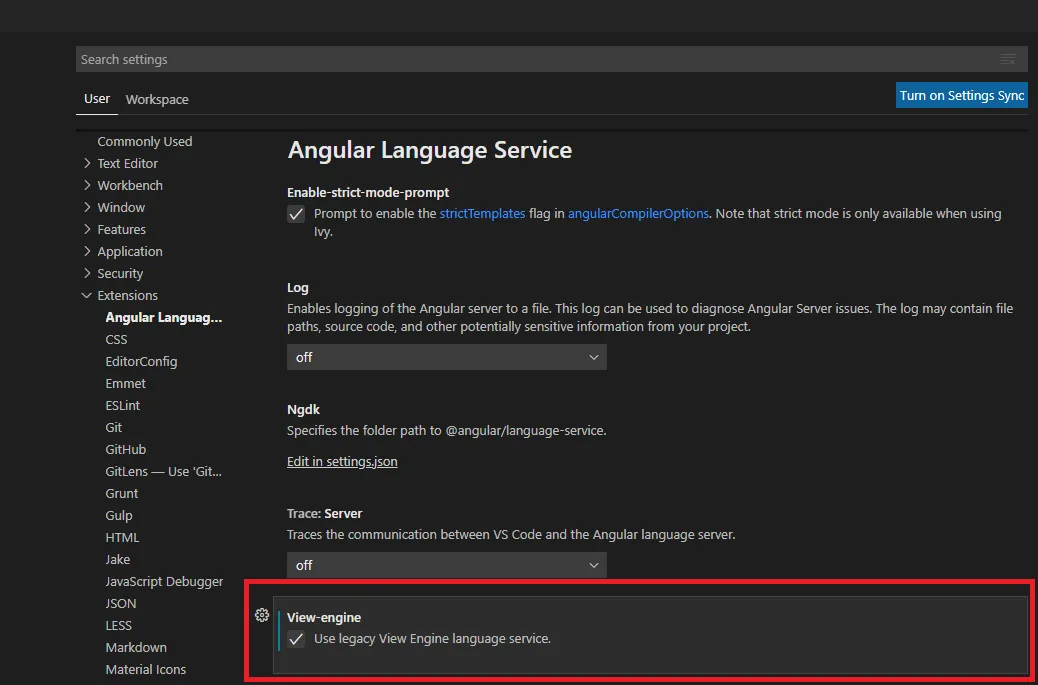Select Commonly Used in settings tree
The width and height of the screenshot is (1038, 685).
pyautogui.click(x=145, y=142)
